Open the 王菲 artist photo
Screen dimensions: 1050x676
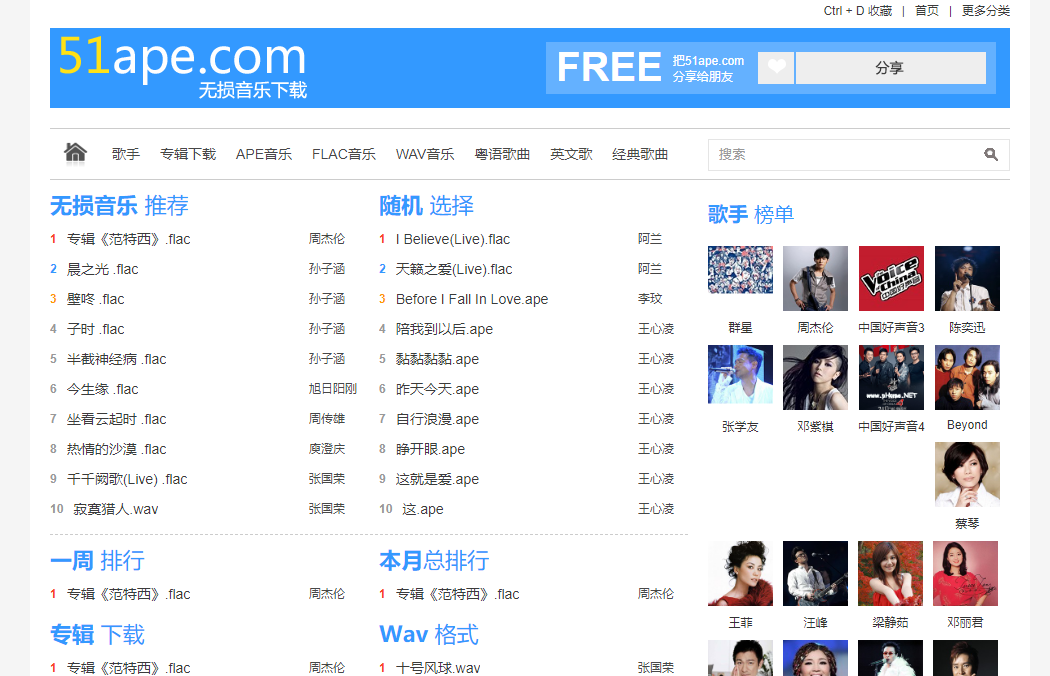tap(740, 573)
